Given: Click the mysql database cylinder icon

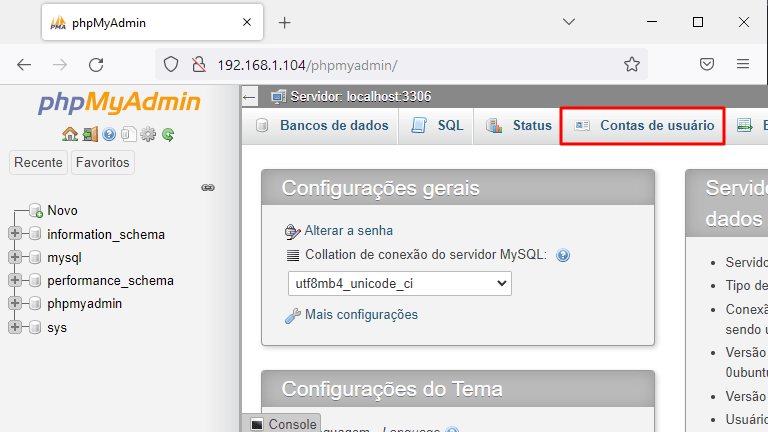Looking at the screenshot, I should pos(35,257).
